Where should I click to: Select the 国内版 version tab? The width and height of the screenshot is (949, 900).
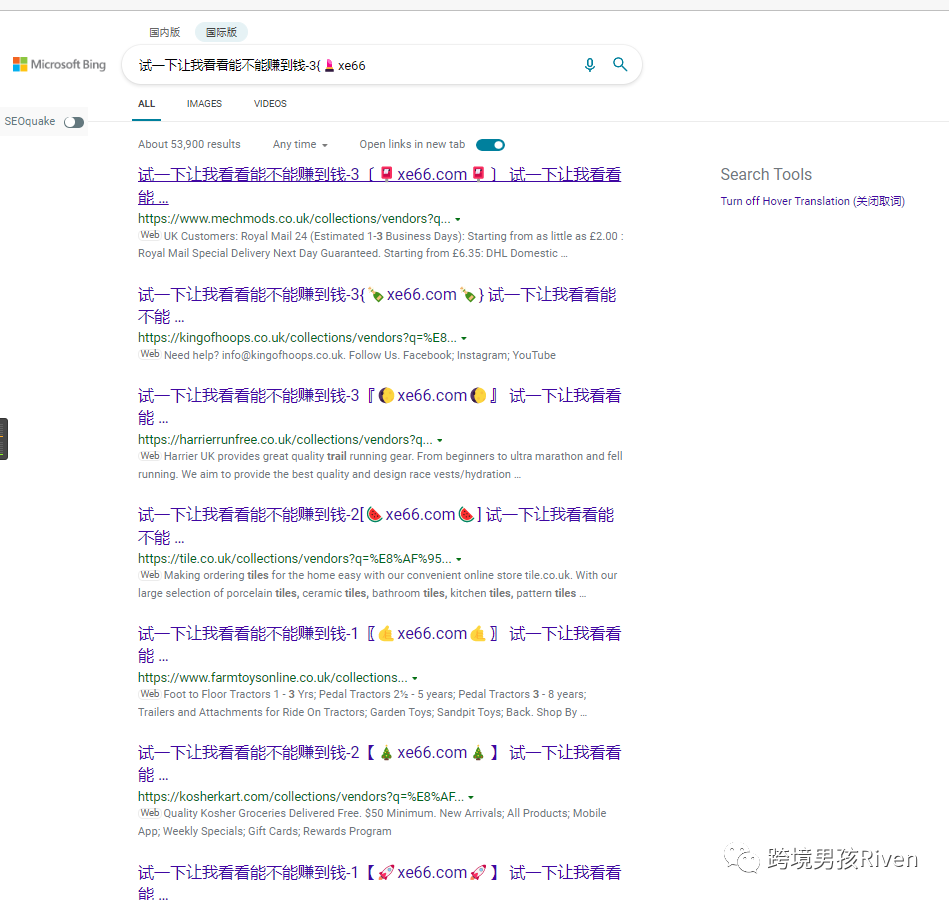pos(164,32)
